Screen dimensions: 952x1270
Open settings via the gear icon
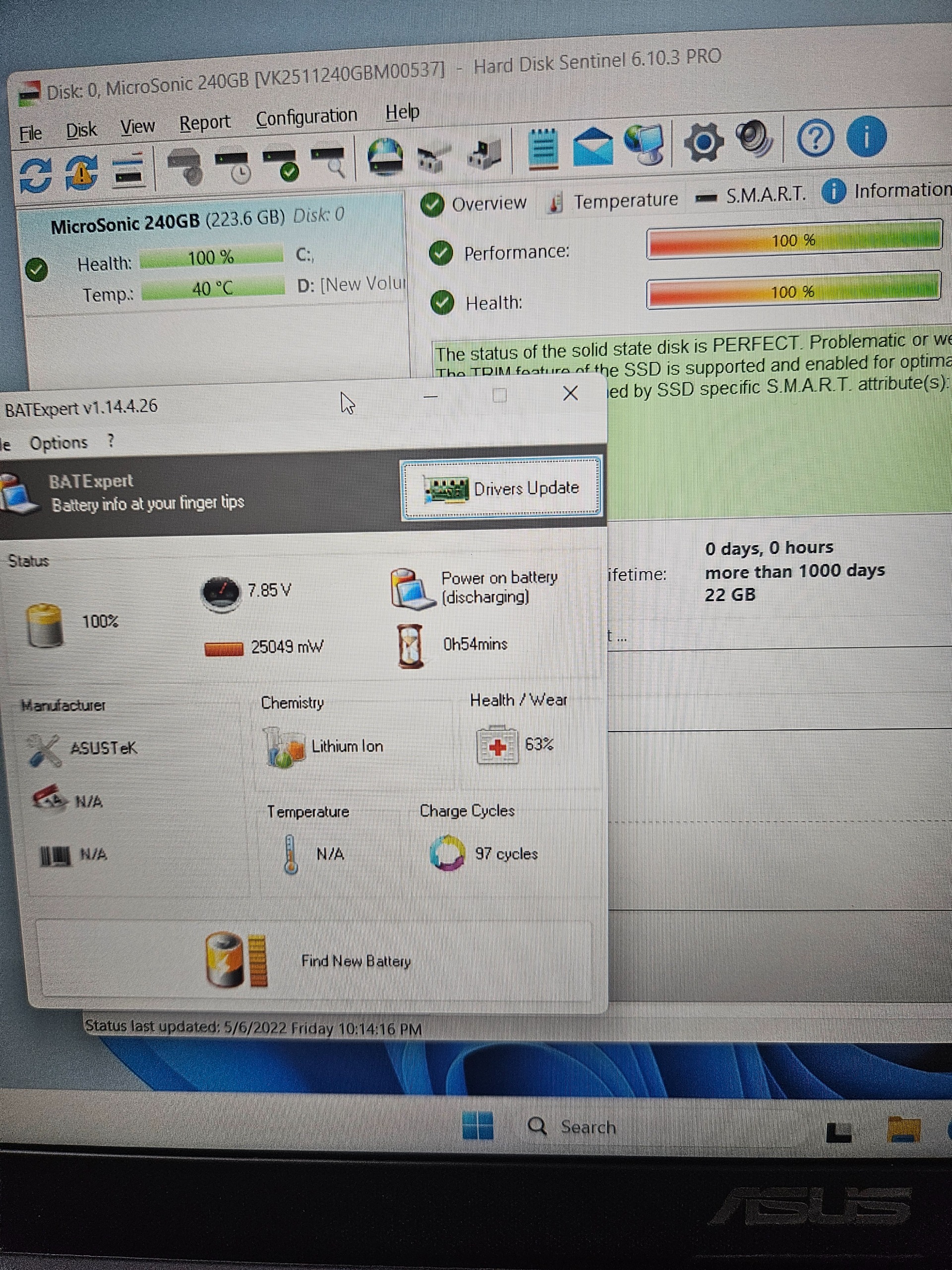click(x=704, y=141)
